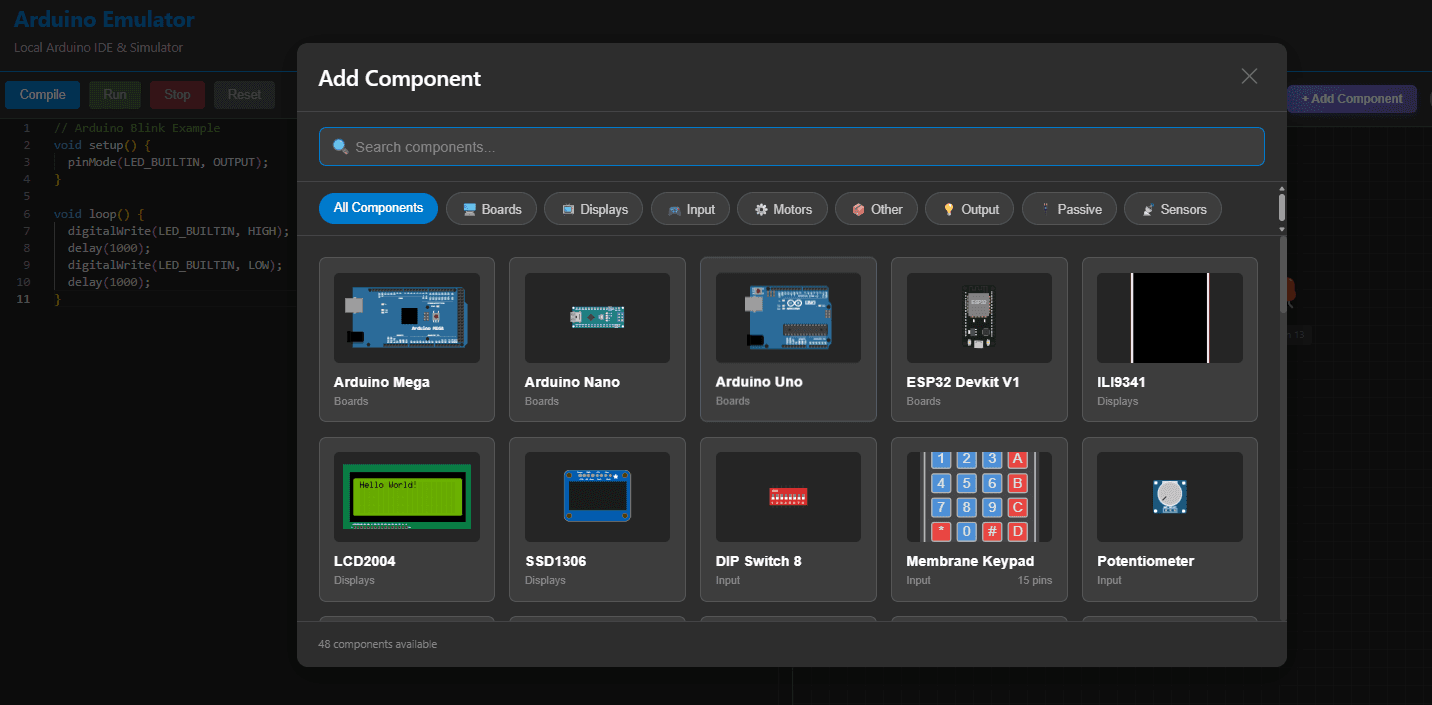The height and width of the screenshot is (705, 1432).
Task: Select the Other category filter icon
Action: click(857, 208)
